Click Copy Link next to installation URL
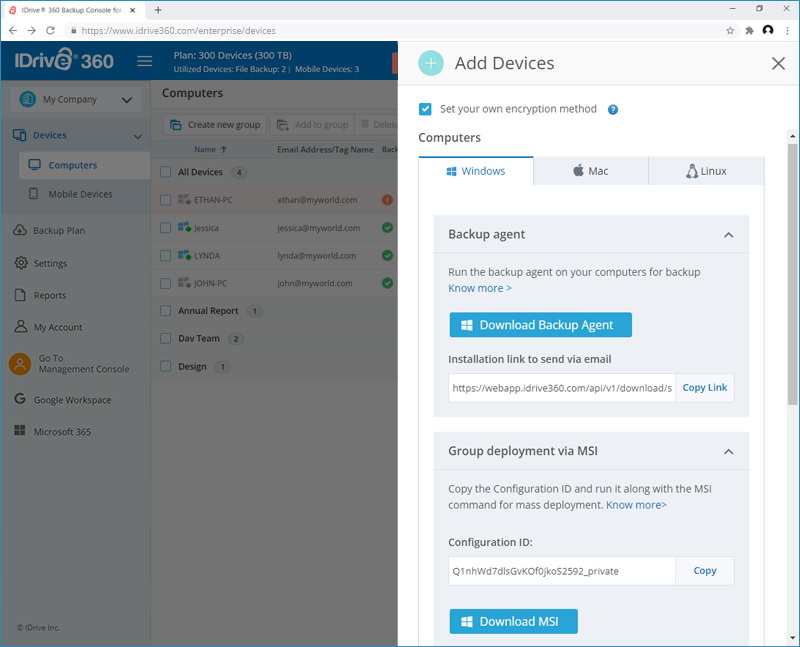This screenshot has width=800, height=647. click(705, 388)
